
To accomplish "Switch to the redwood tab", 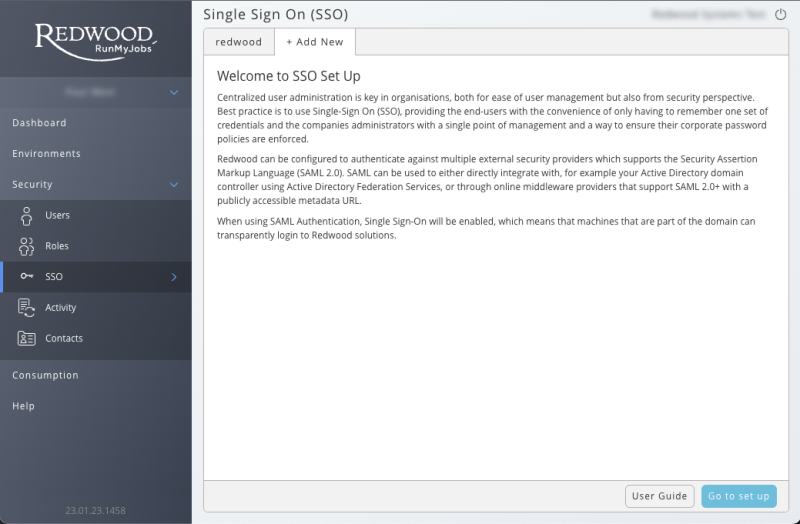I will coord(239,42).
